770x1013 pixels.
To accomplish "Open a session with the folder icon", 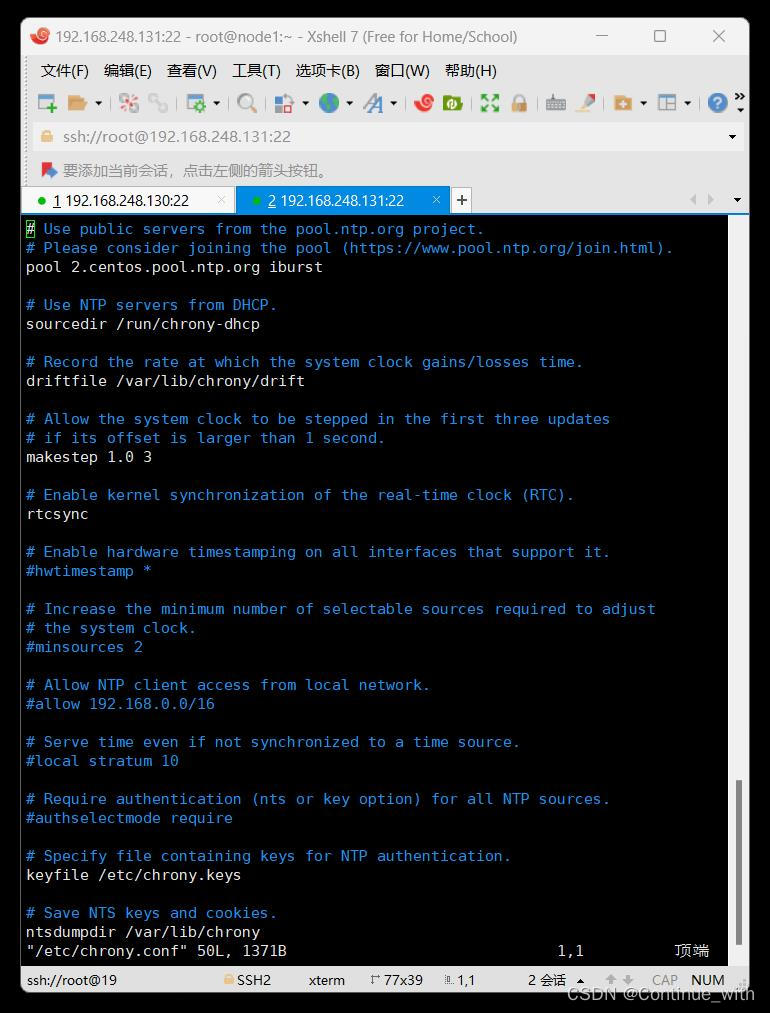I will click(x=78, y=103).
